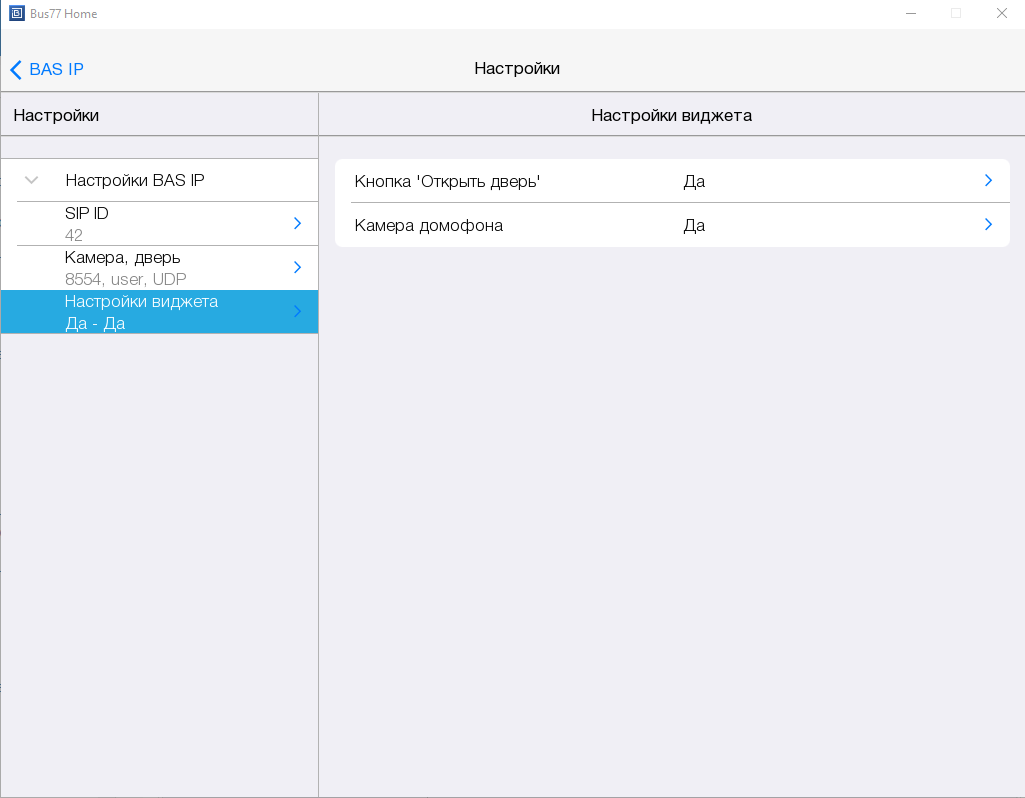
Task: Expand options arrow for 'Открыть дверь' button
Action: [x=988, y=181]
